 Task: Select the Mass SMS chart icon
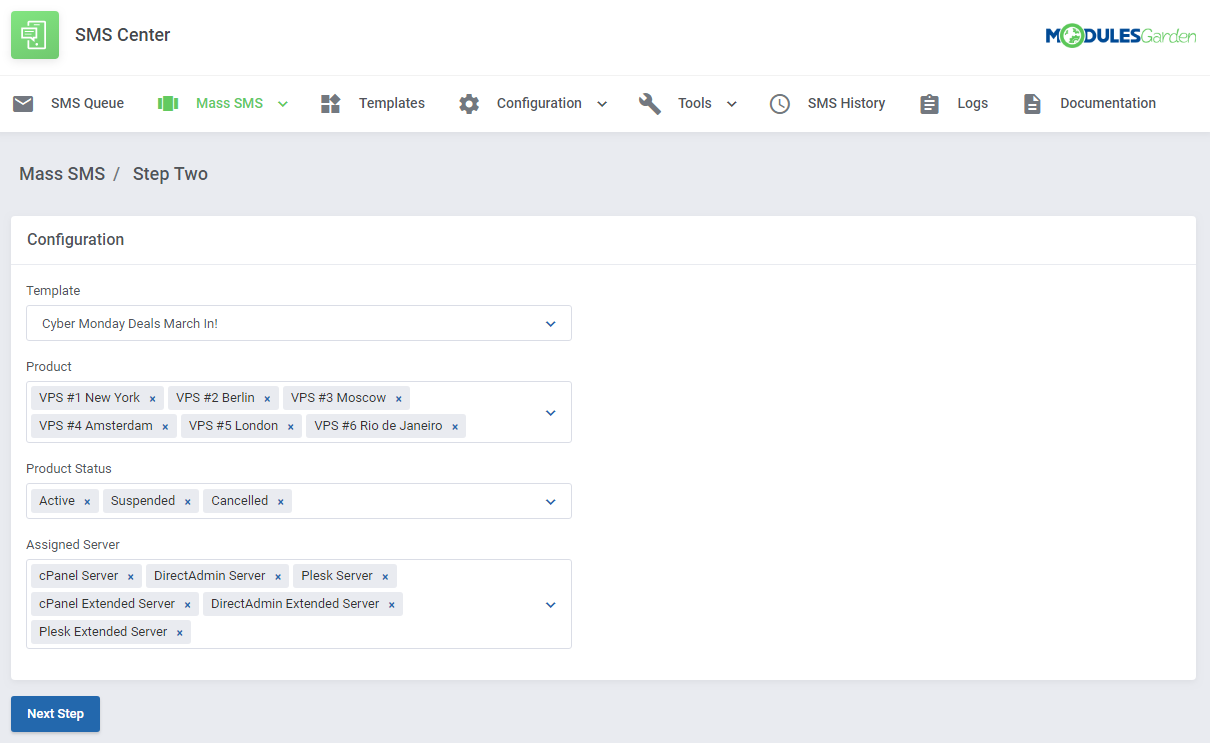pos(168,103)
